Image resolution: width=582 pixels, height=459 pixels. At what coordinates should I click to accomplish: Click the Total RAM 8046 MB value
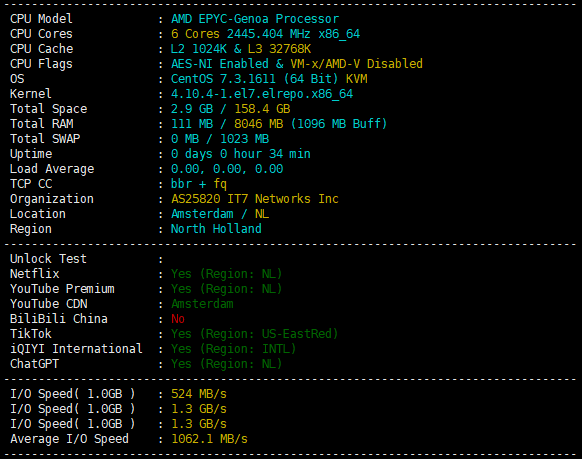[258, 124]
